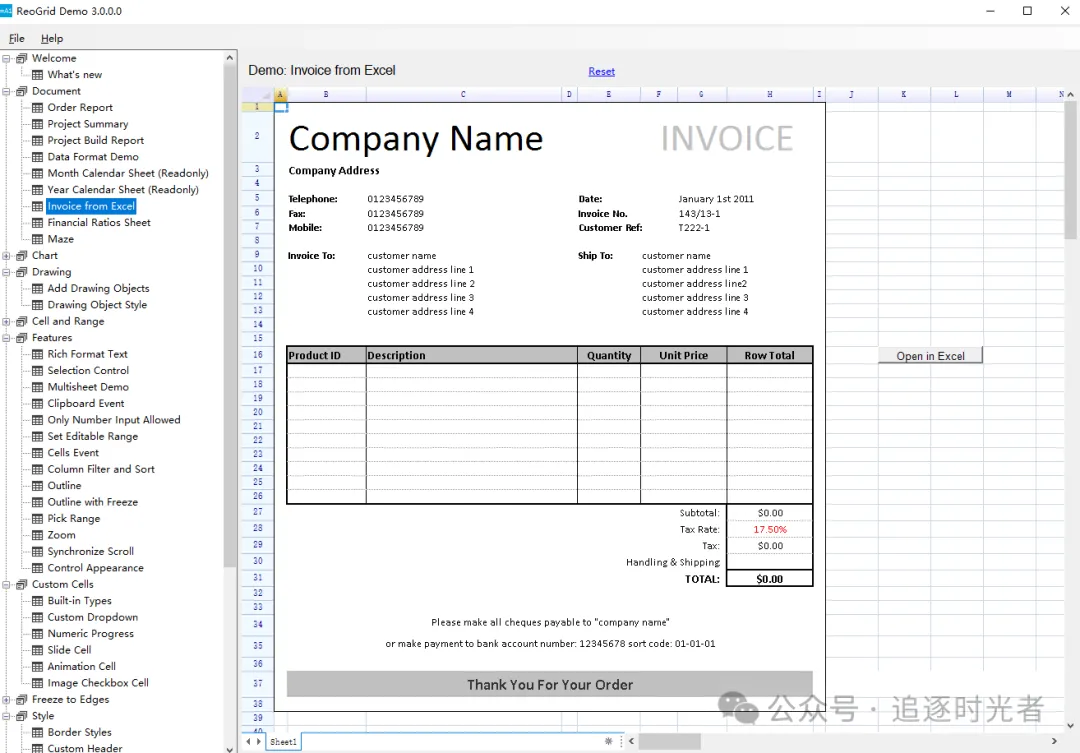Collapse the Features tree node
The image size is (1080, 753).
[6, 338]
